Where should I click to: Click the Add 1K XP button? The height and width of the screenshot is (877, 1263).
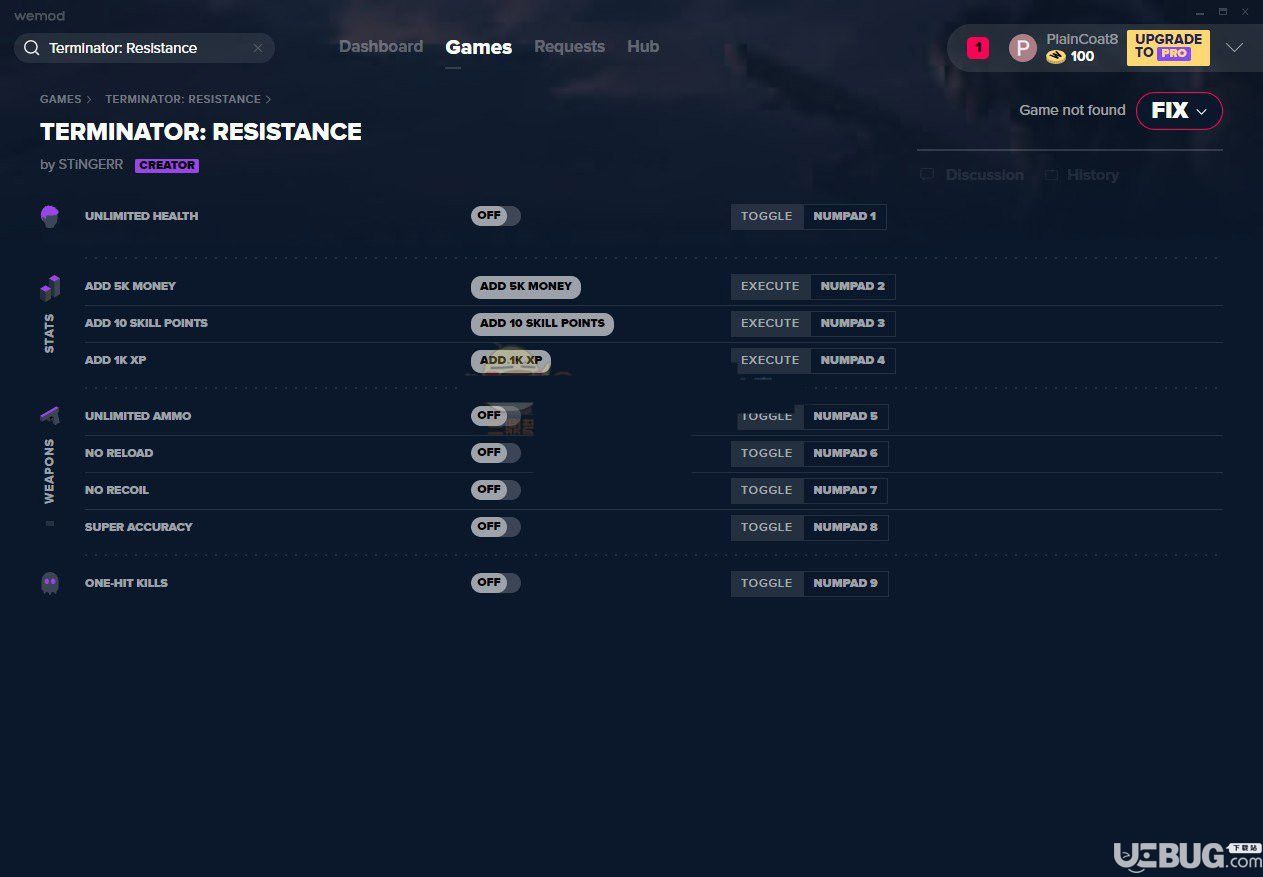coord(511,361)
